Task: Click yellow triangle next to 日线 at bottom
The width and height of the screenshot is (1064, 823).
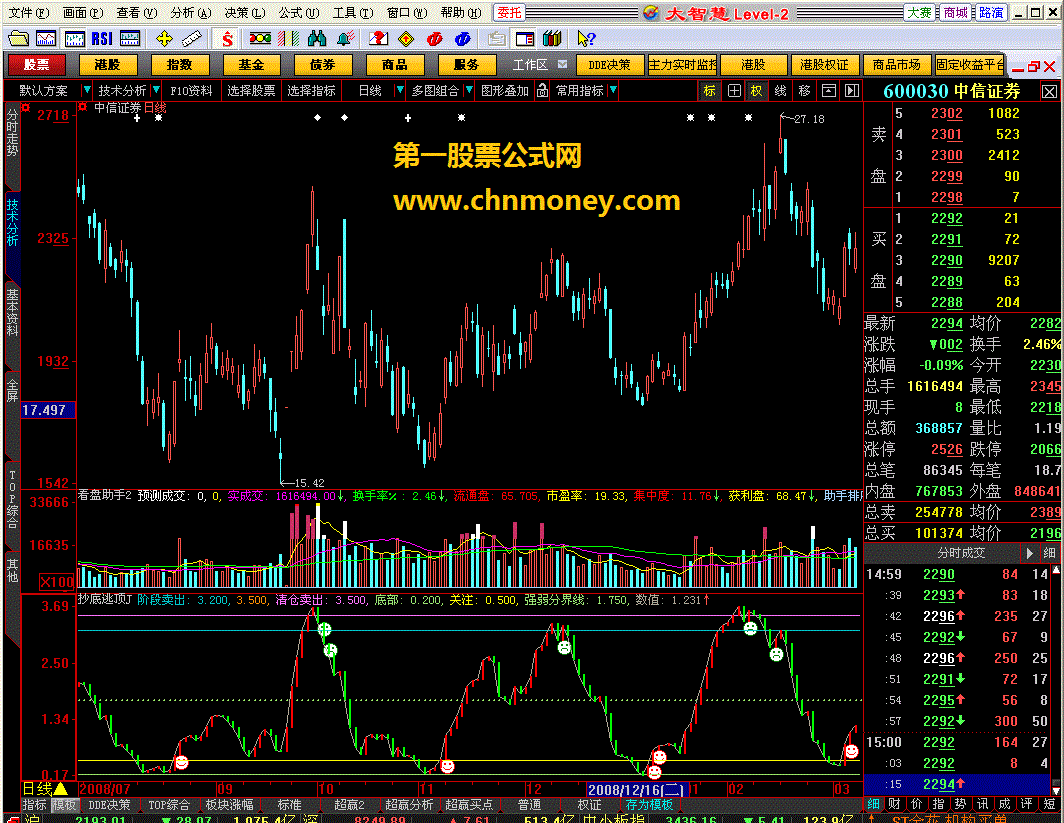Action: click(x=60, y=788)
